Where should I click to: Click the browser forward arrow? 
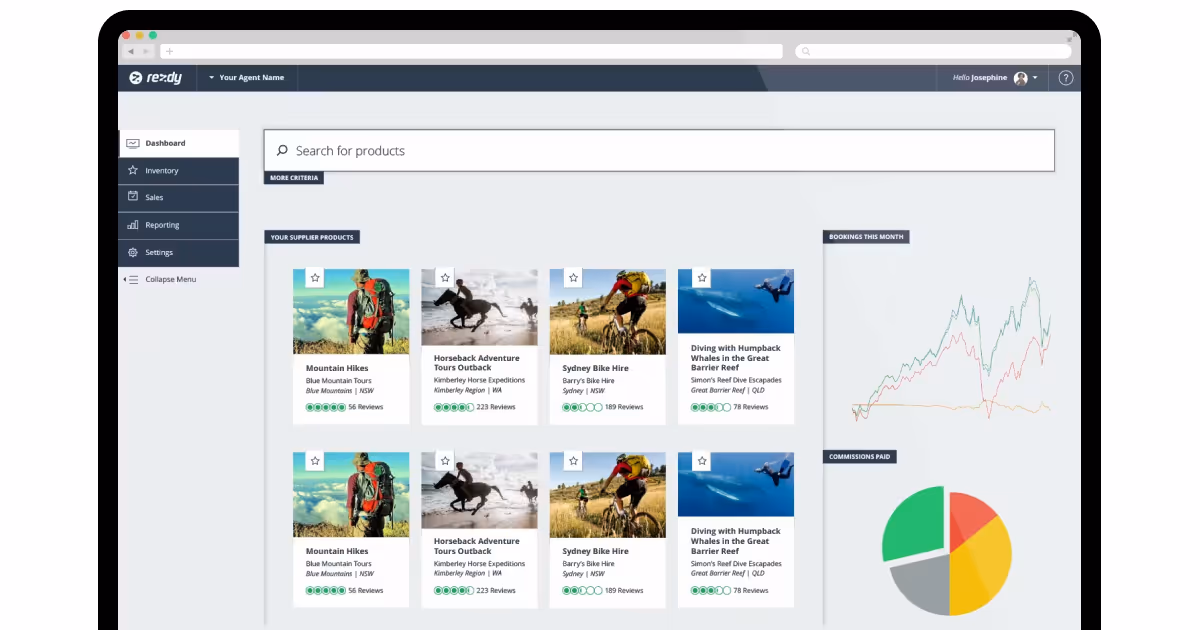click(146, 51)
